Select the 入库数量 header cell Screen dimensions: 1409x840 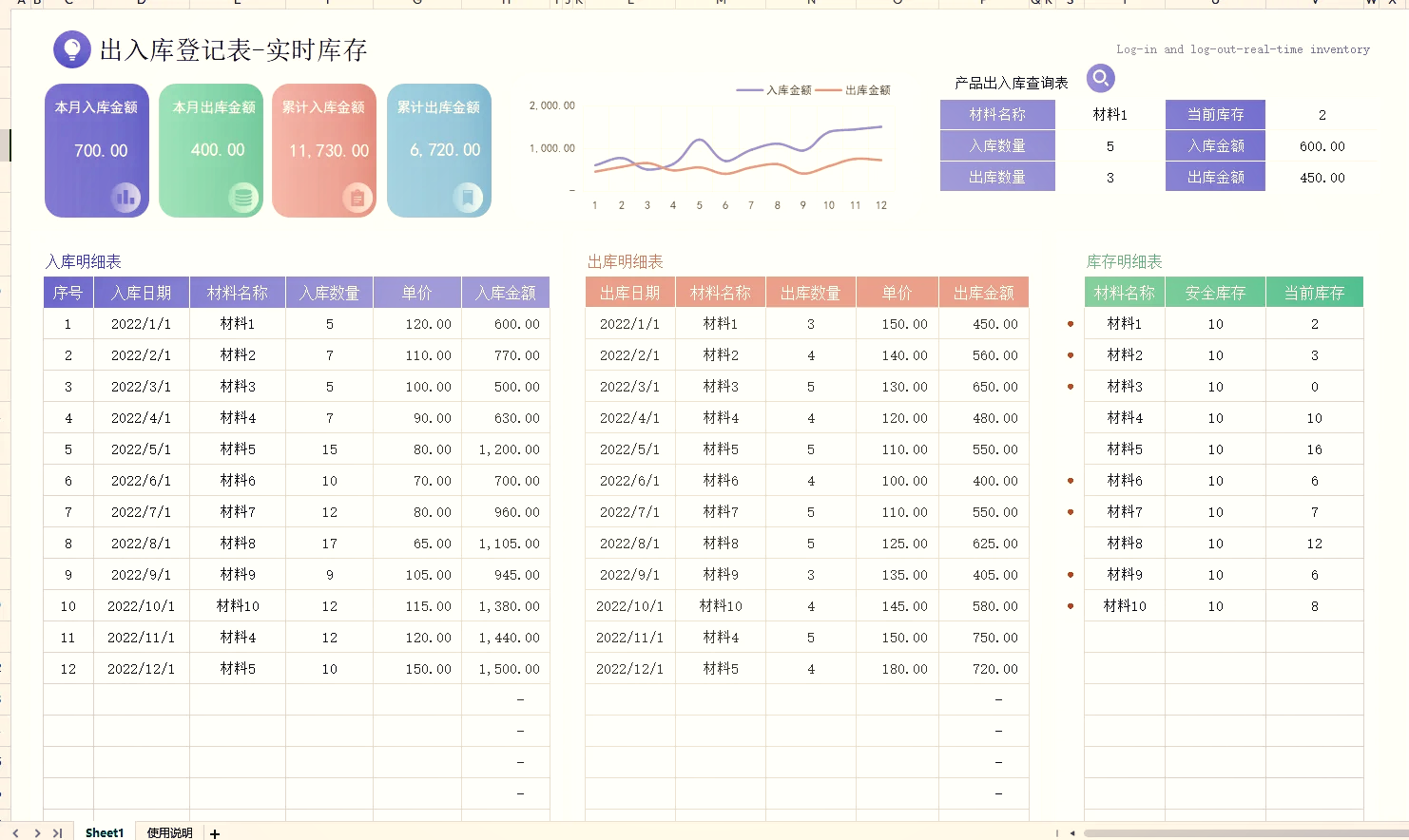[330, 293]
